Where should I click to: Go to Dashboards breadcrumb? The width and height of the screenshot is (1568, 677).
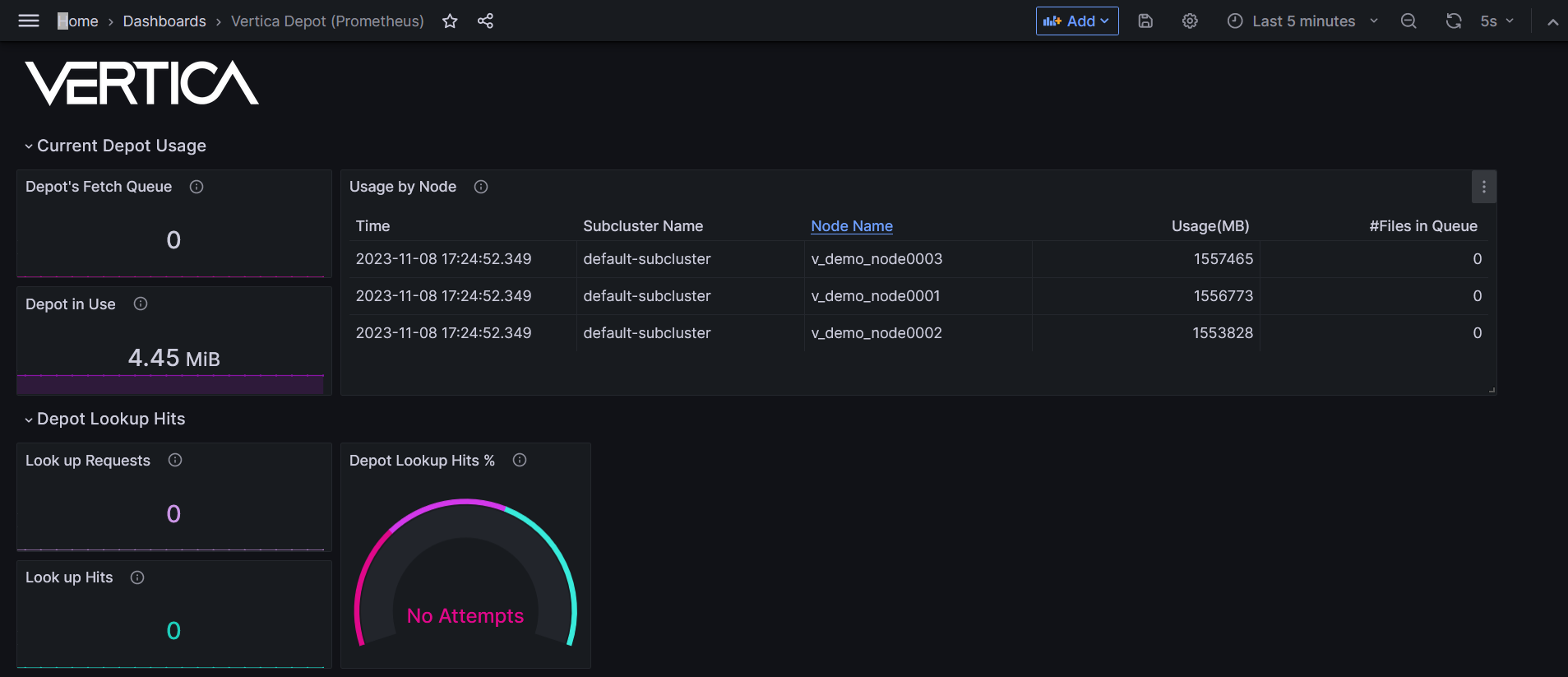164,21
